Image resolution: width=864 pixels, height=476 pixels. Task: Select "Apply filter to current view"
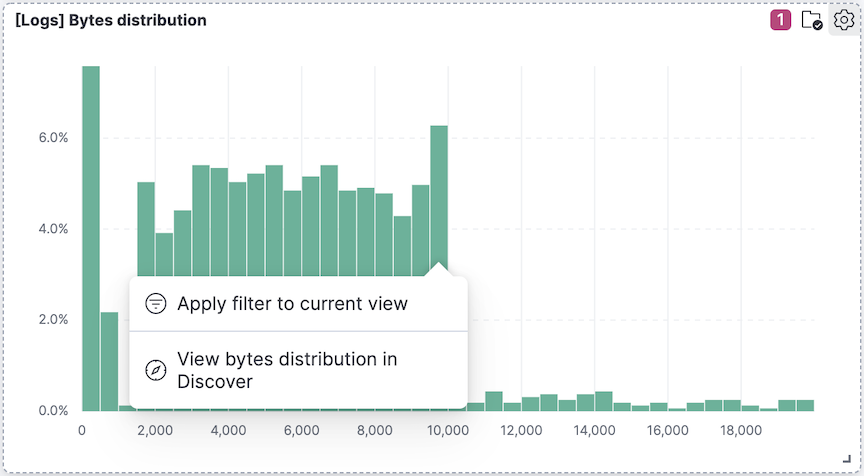(x=292, y=304)
